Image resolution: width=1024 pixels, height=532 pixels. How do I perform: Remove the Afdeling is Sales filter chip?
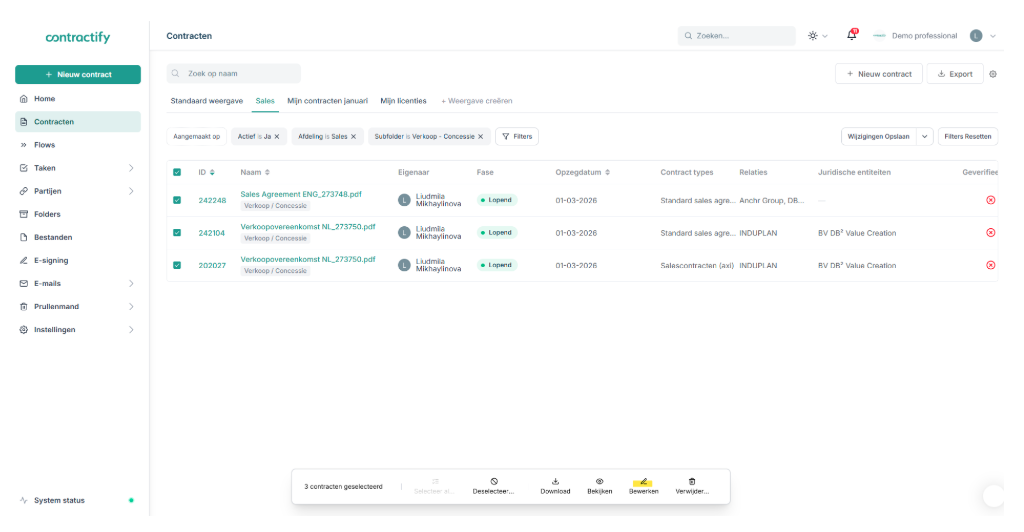pos(353,136)
